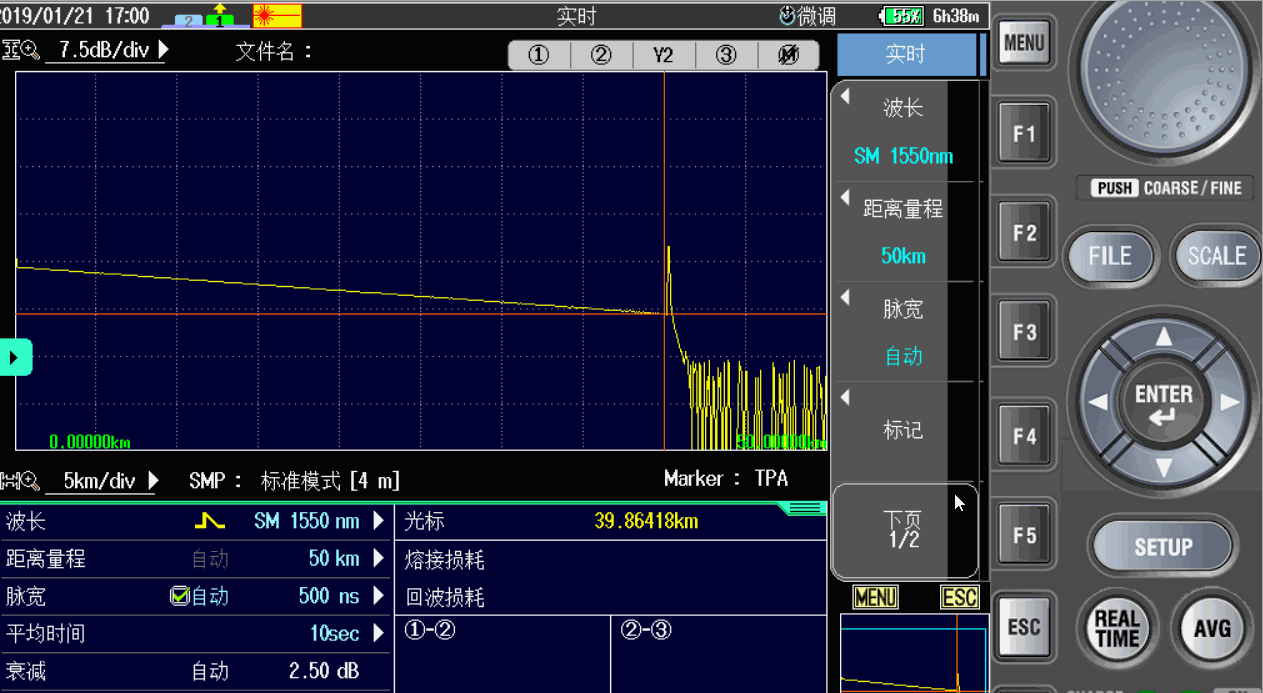Toggle the AVG averaging button
Viewport: 1263px width, 693px height.
[x=1211, y=628]
